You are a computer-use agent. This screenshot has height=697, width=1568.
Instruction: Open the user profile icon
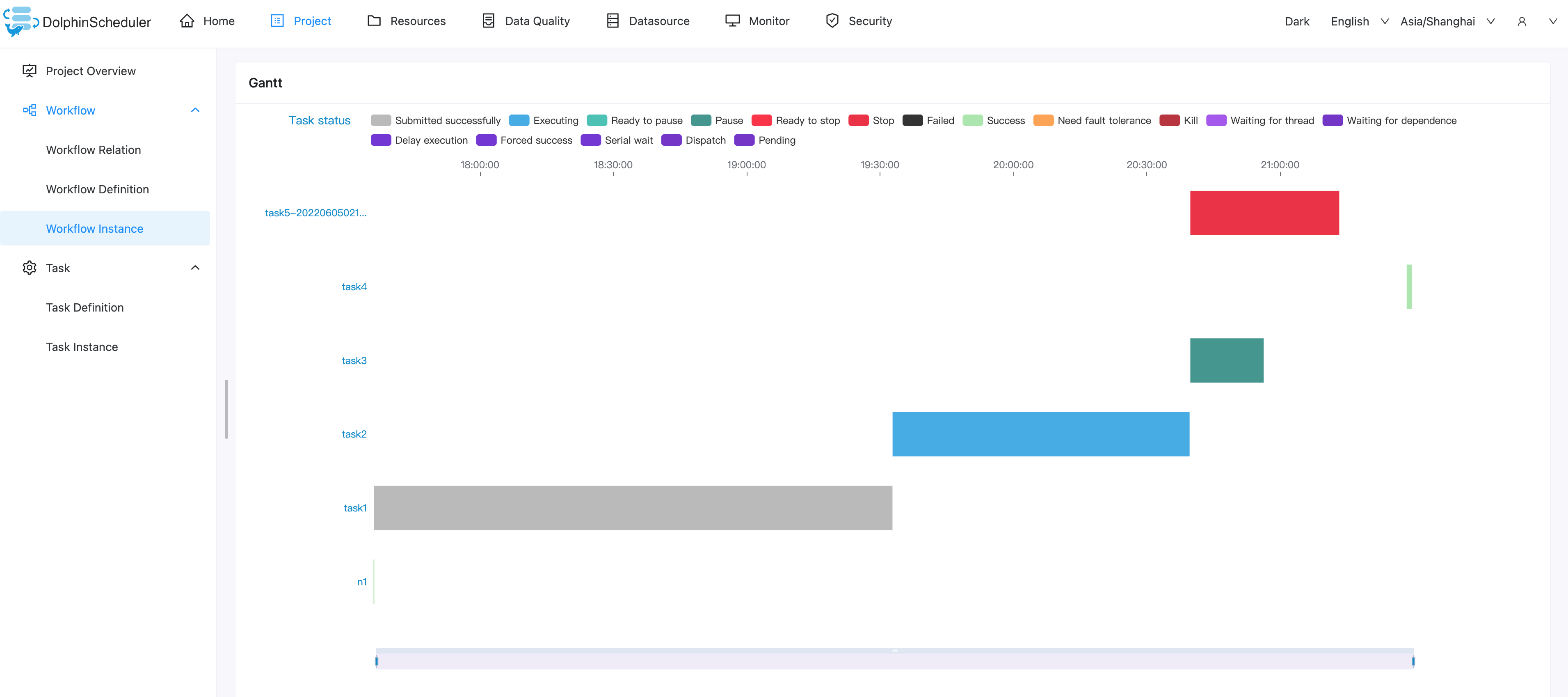click(x=1521, y=22)
